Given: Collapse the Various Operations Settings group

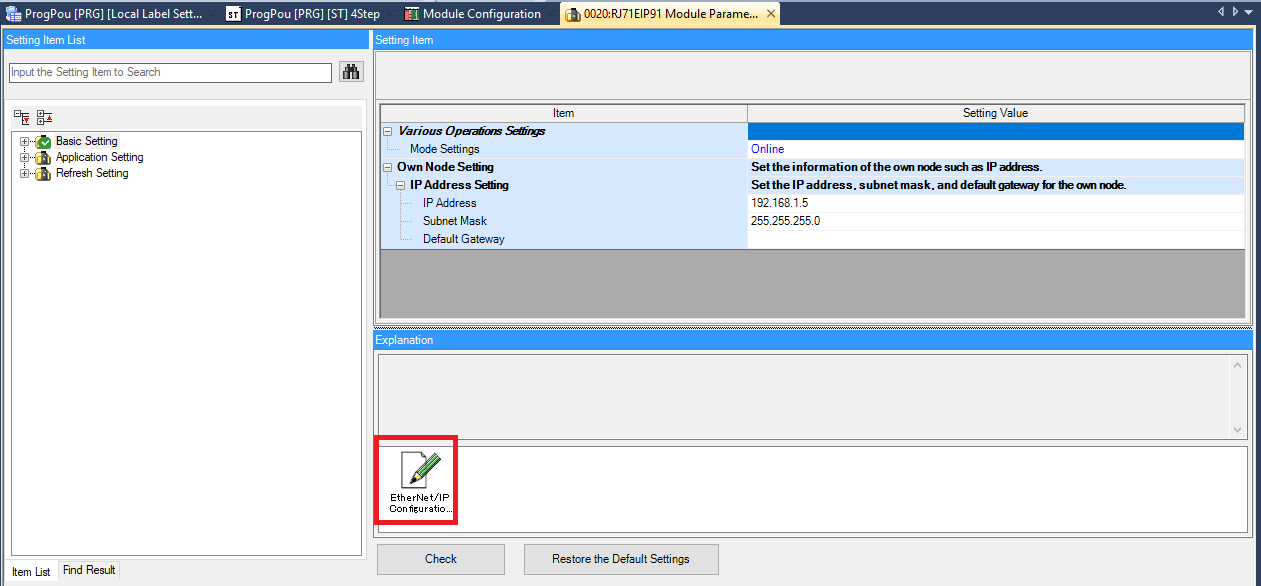Looking at the screenshot, I should (387, 131).
